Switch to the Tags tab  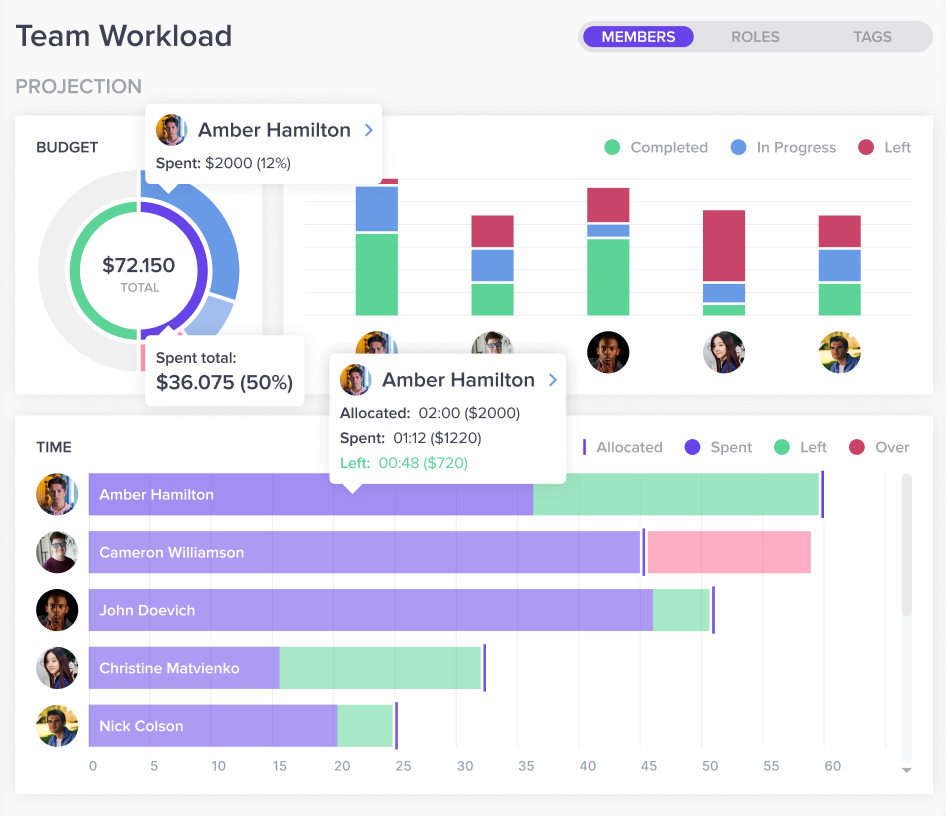point(872,37)
